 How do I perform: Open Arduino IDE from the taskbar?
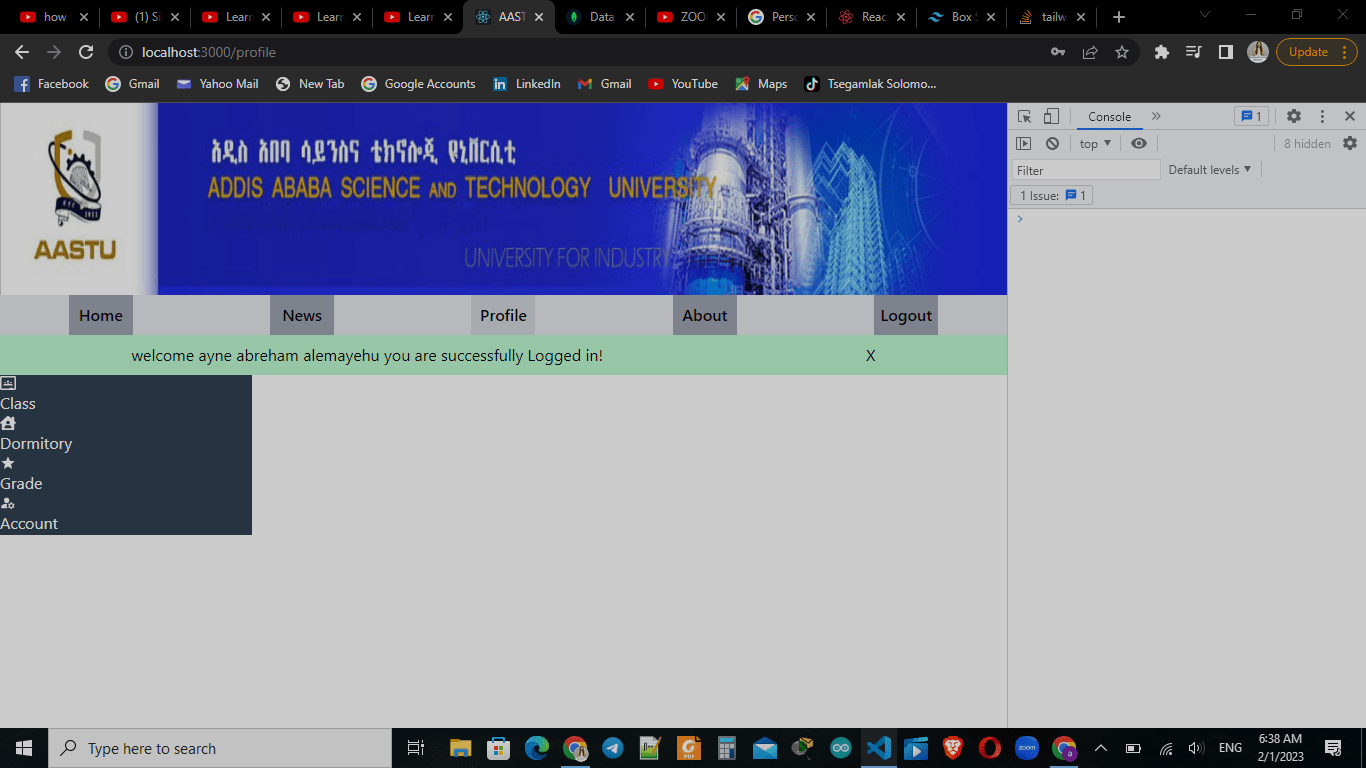841,748
